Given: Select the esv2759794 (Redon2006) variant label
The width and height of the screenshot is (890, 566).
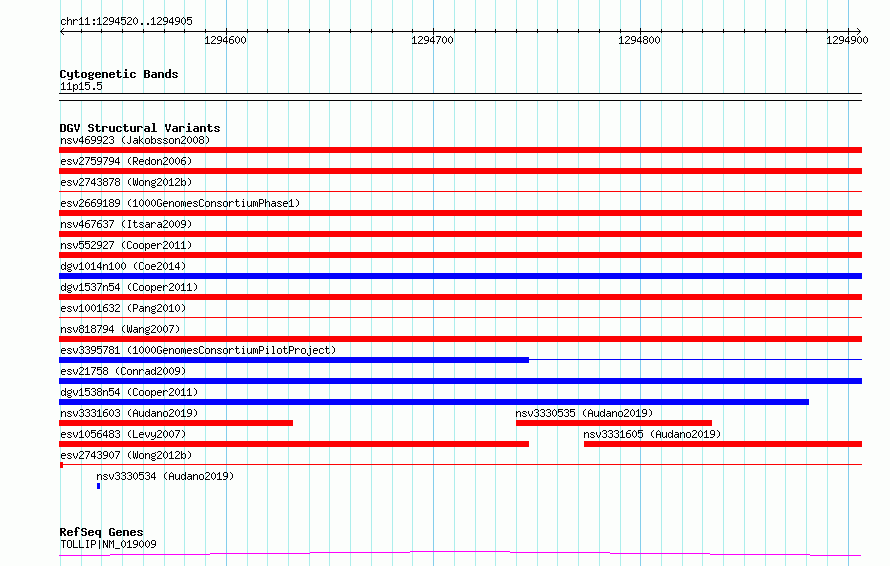Looking at the screenshot, I should click(x=126, y=161).
